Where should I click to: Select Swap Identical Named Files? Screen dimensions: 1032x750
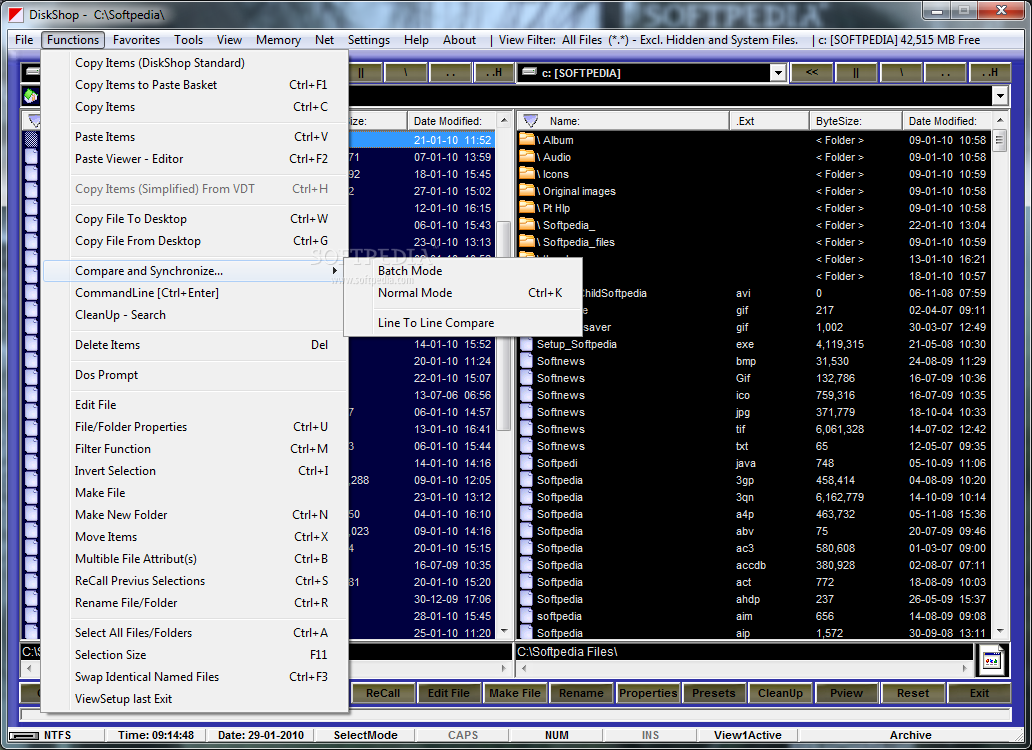[x=195, y=676]
